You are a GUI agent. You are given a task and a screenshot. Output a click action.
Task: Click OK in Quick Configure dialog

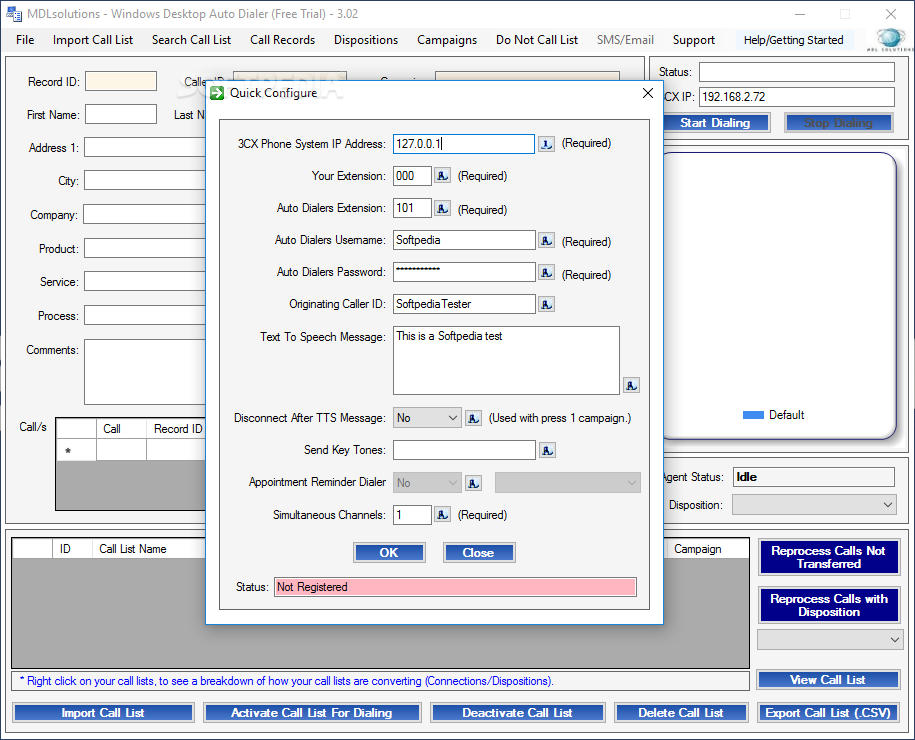(389, 553)
